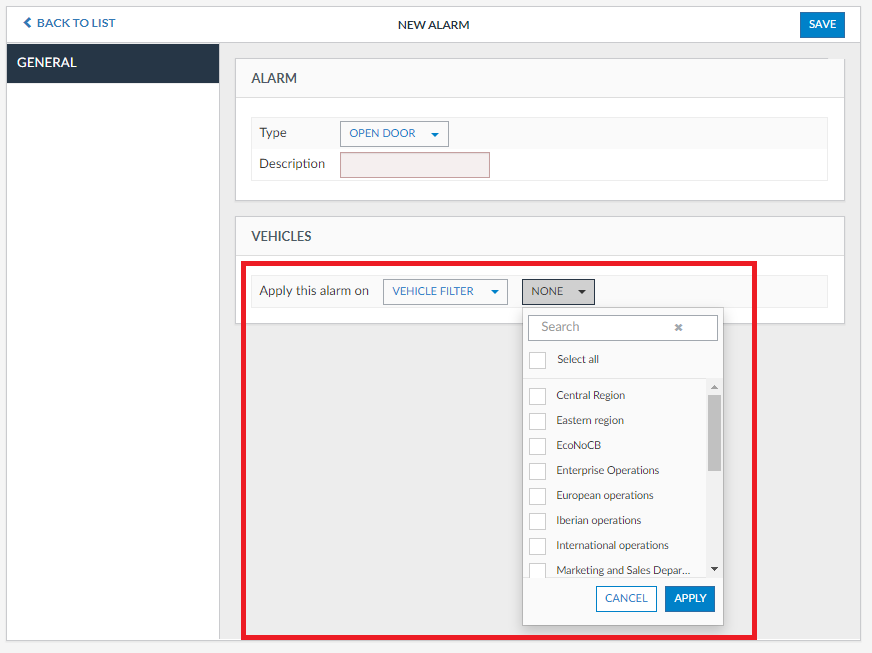Click the back arrow chevron icon
The height and width of the screenshot is (653, 872).
[x=27, y=23]
